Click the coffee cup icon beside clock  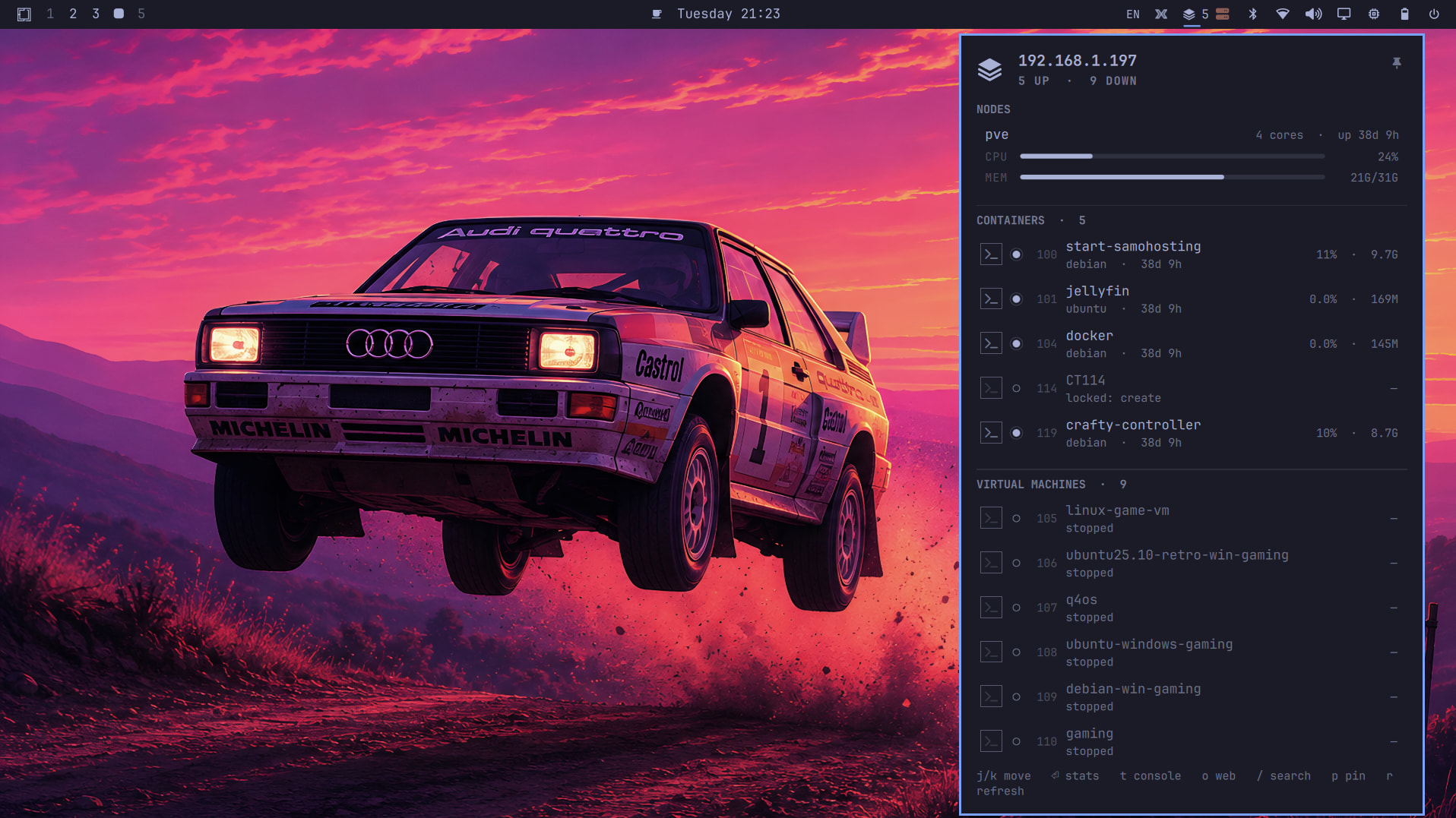[x=657, y=14]
